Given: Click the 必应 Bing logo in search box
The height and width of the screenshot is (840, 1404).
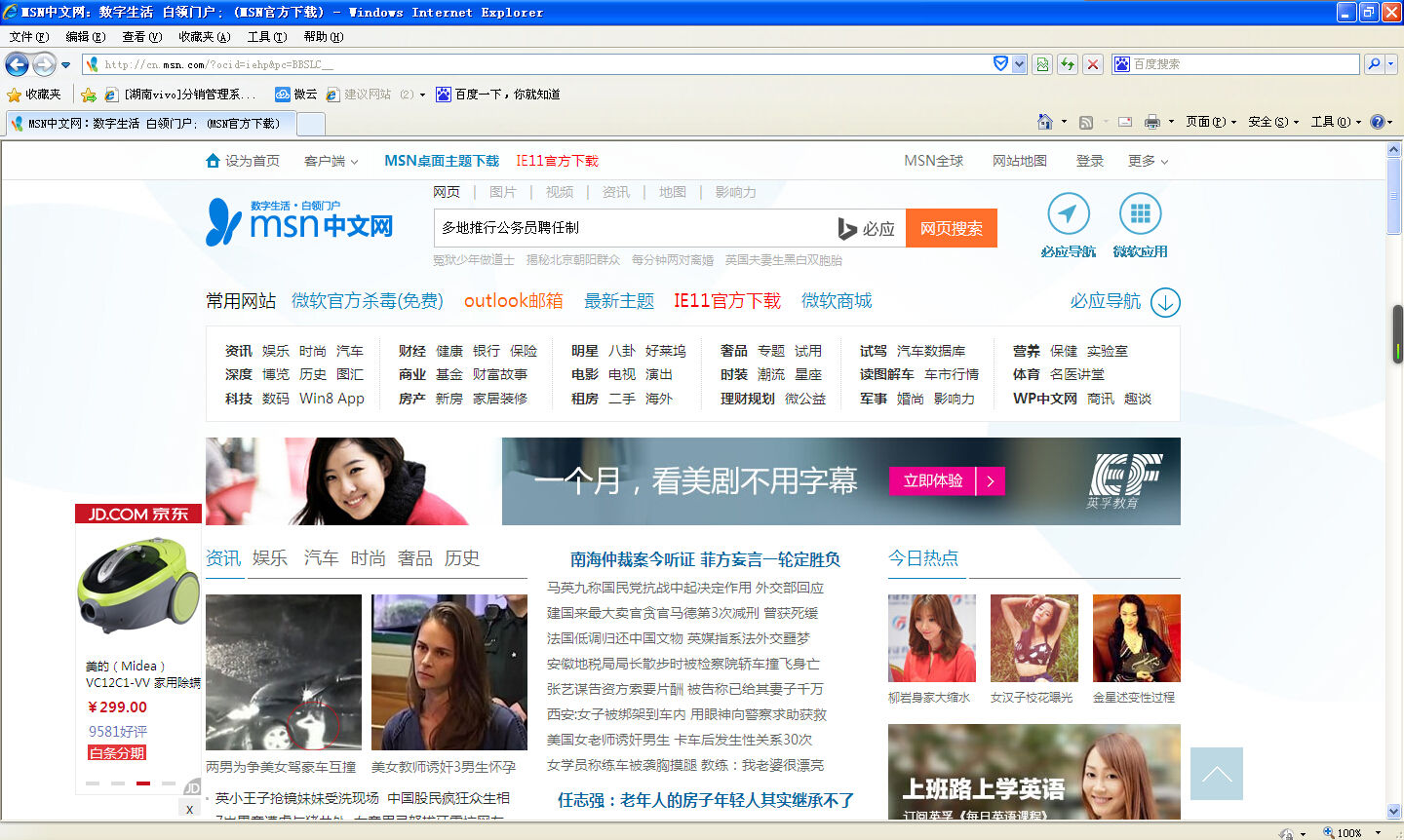Looking at the screenshot, I should 866,229.
